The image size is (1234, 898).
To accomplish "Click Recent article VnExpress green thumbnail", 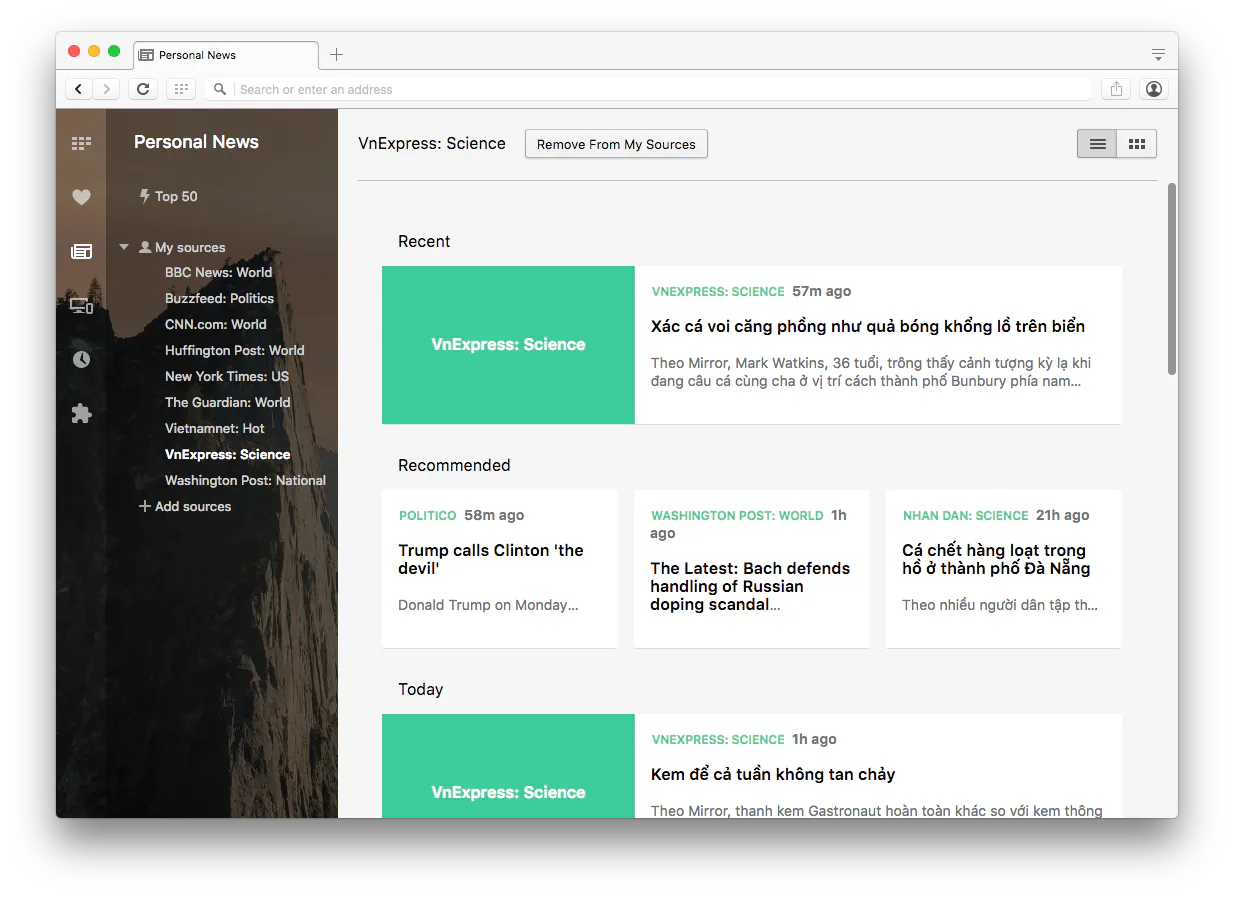I will point(508,345).
